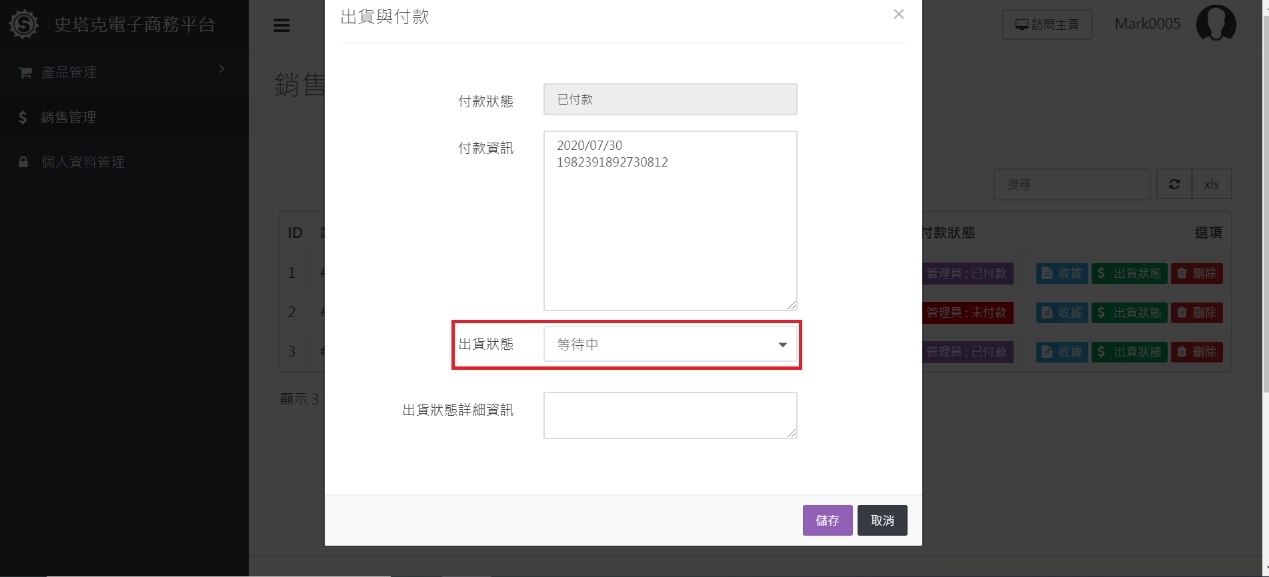
Task: Open 出貨狀態 for the third row
Action: coord(1128,352)
